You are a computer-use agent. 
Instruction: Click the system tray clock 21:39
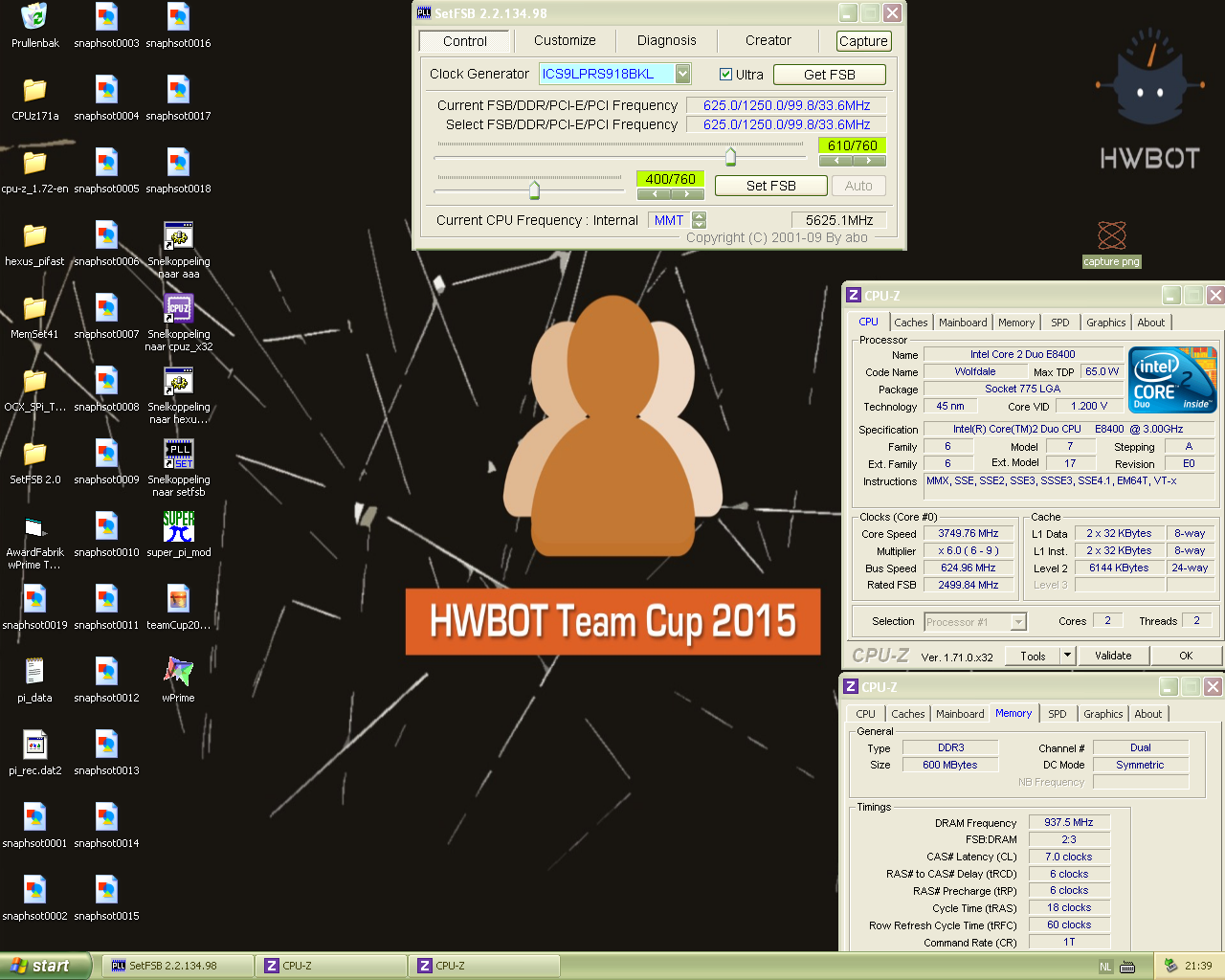(x=1198, y=966)
